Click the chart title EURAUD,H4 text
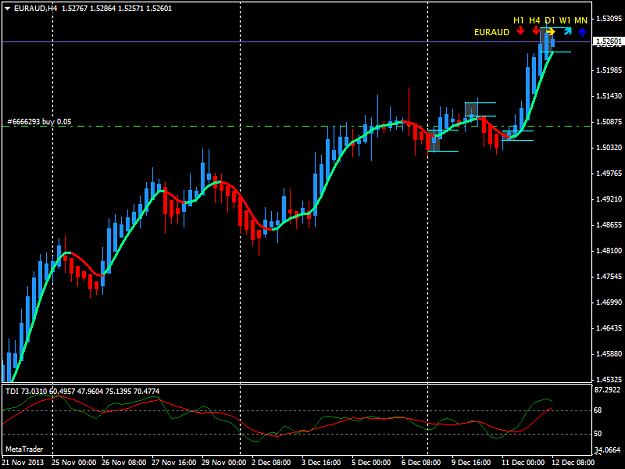Screen dimensions: 625x469 36,8
